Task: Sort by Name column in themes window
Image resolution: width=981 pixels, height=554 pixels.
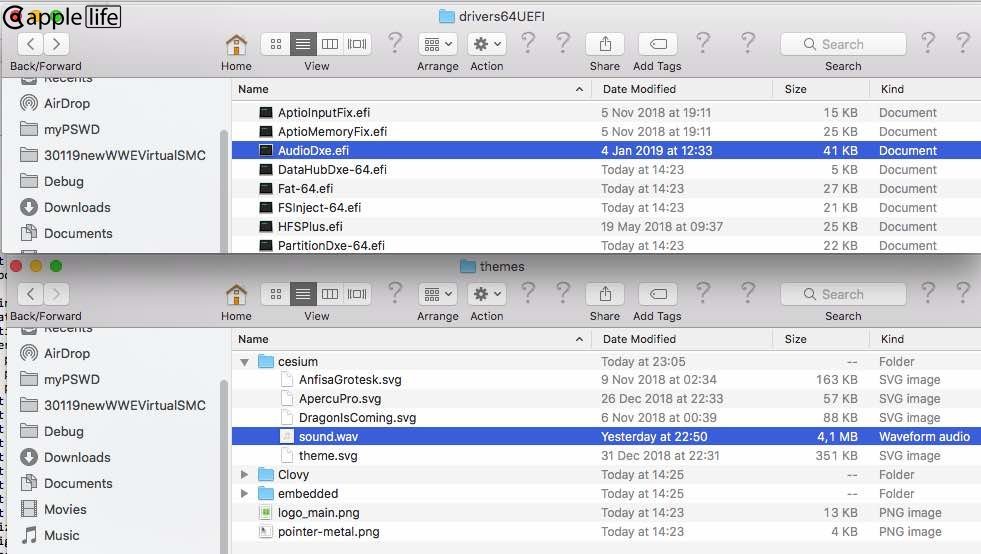Action: coord(410,339)
